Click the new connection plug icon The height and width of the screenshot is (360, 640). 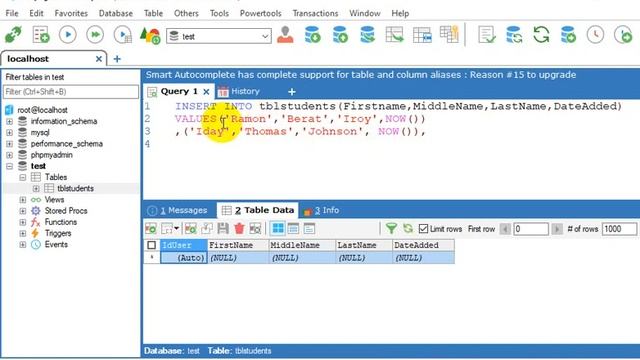coord(14,35)
